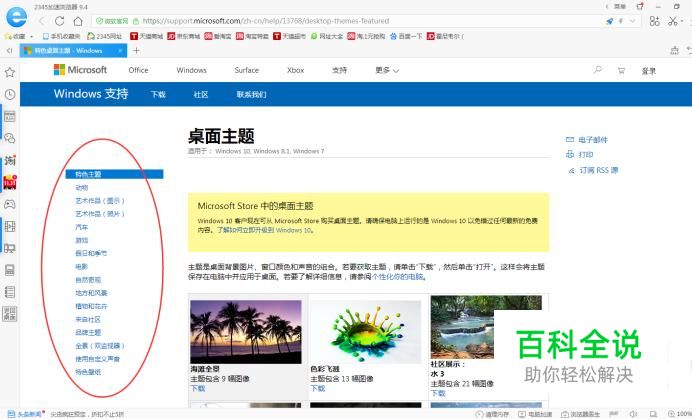692x419 pixels.
Task: Click the extensions grid plus icon
Action: pyautogui.click(x=654, y=21)
